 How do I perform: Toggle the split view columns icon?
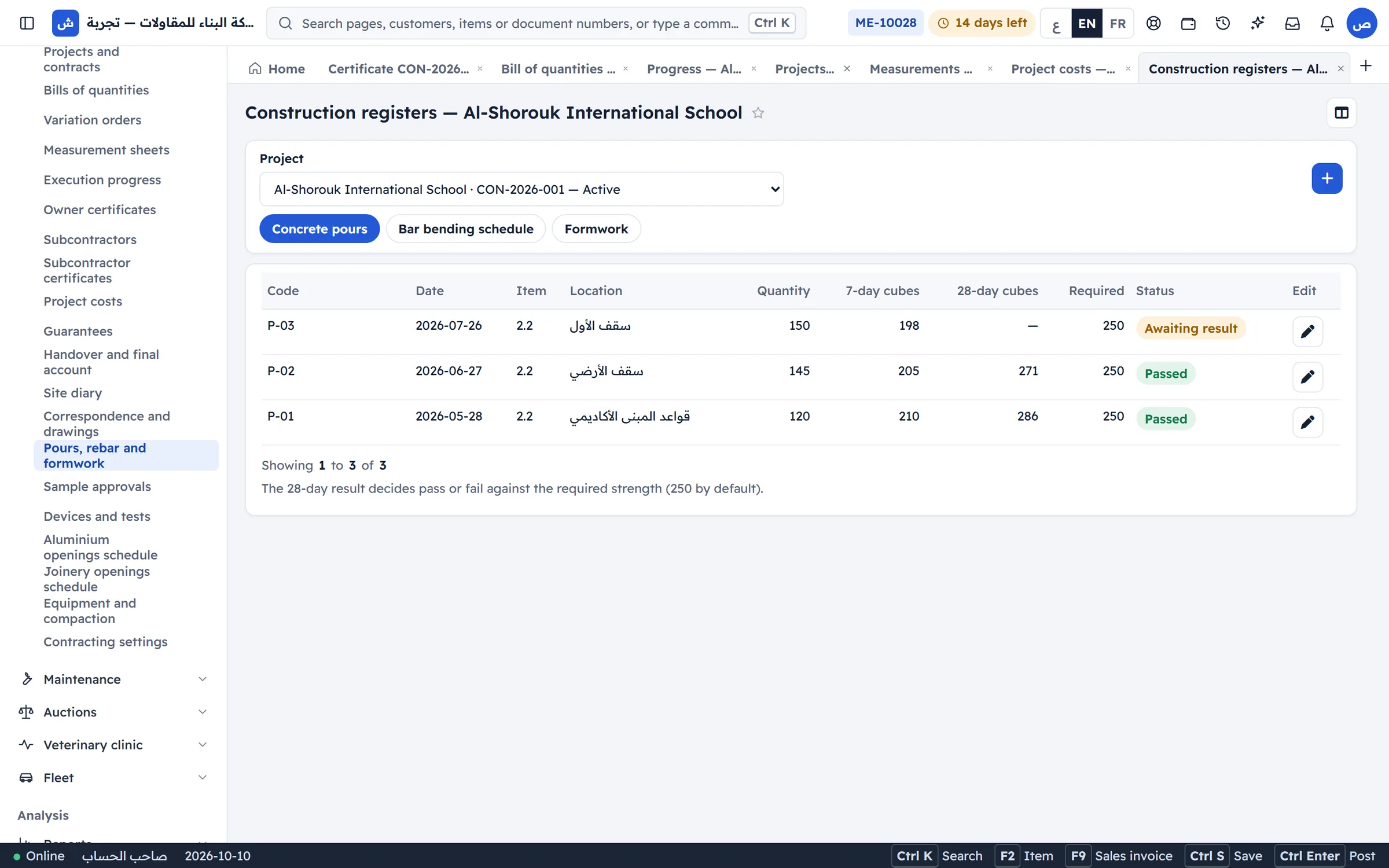click(x=1342, y=113)
